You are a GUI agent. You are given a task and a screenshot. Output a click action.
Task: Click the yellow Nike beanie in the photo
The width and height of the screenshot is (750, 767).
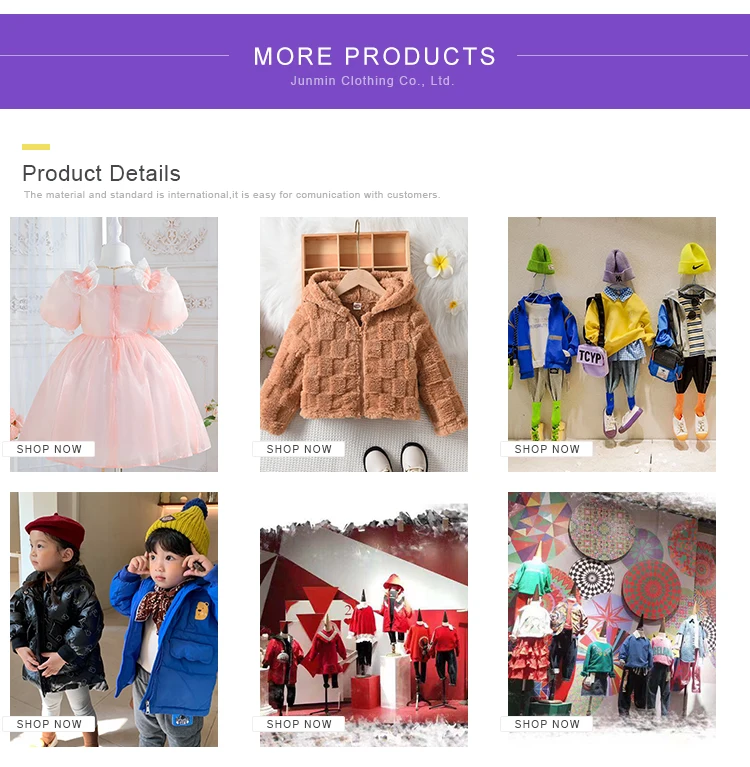pos(694,259)
